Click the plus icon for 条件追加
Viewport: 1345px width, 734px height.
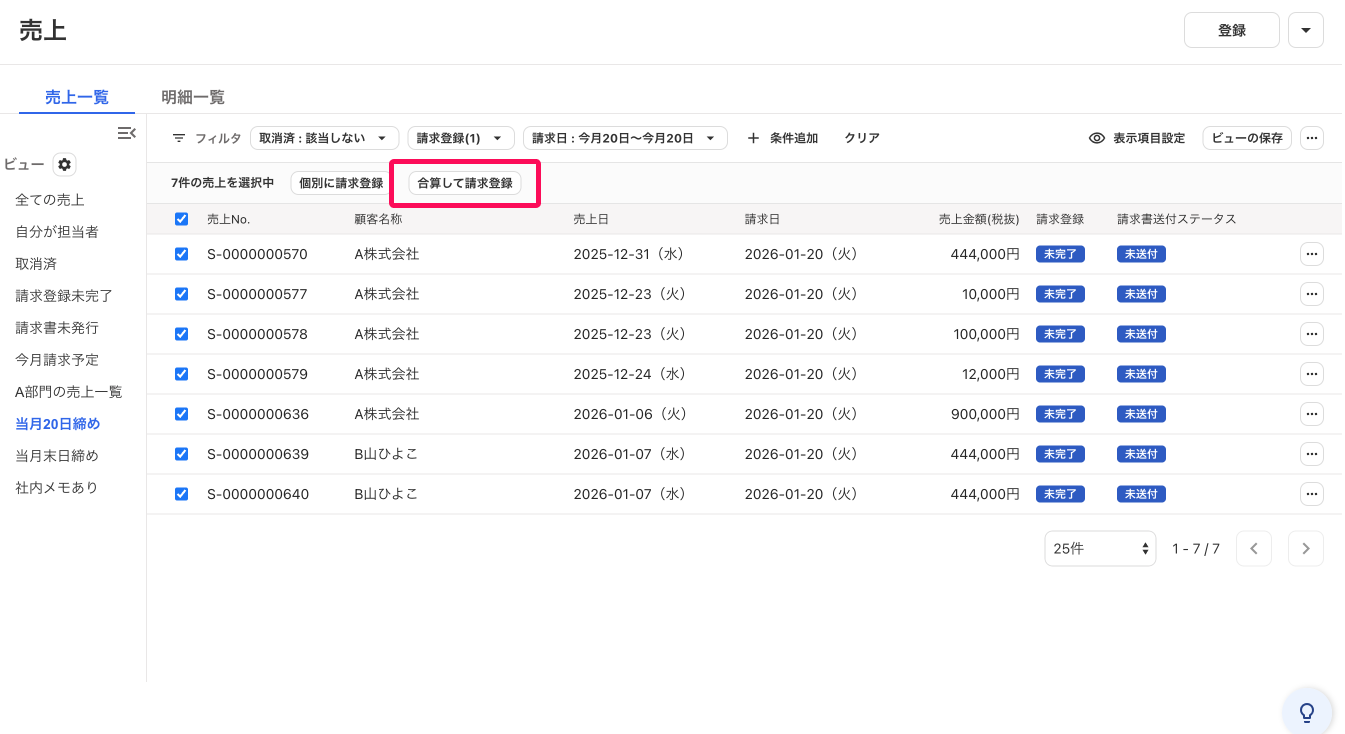[754, 138]
